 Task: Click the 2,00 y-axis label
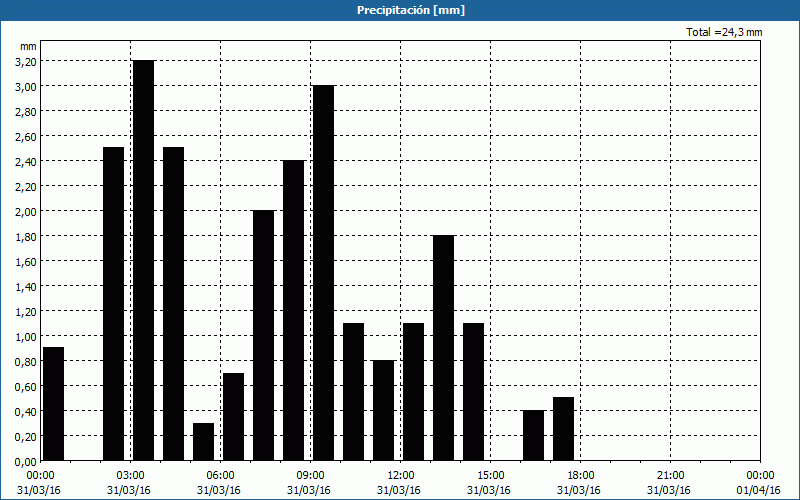(x=26, y=211)
